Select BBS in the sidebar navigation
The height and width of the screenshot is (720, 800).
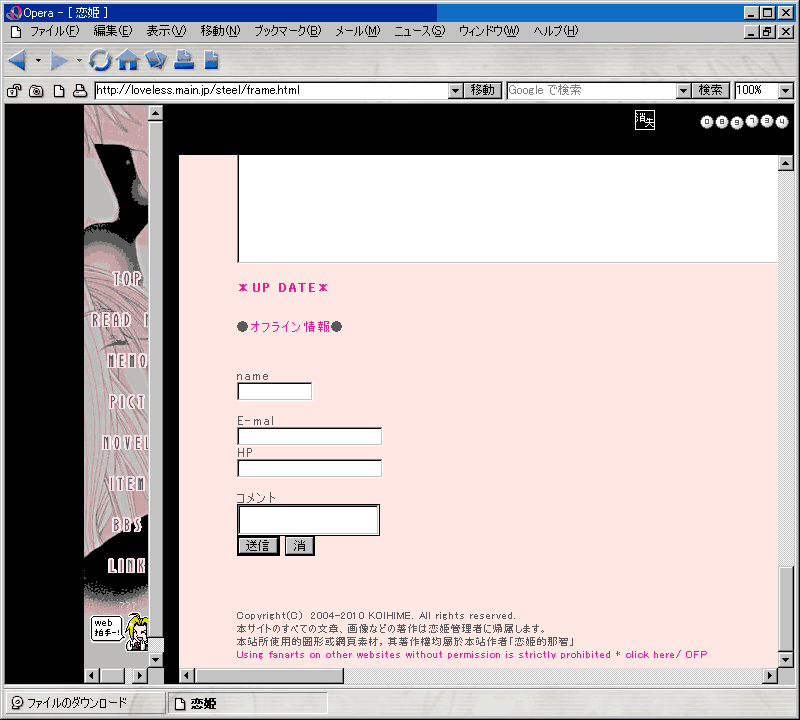click(127, 525)
